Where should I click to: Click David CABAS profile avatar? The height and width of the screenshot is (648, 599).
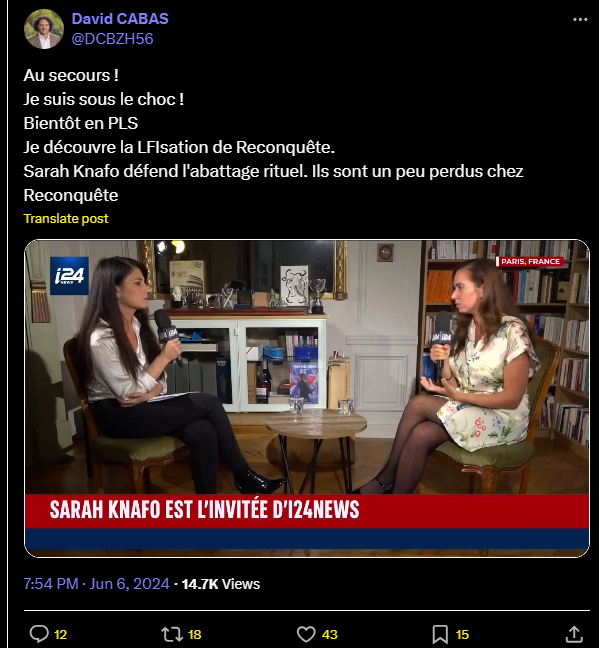pos(44,29)
